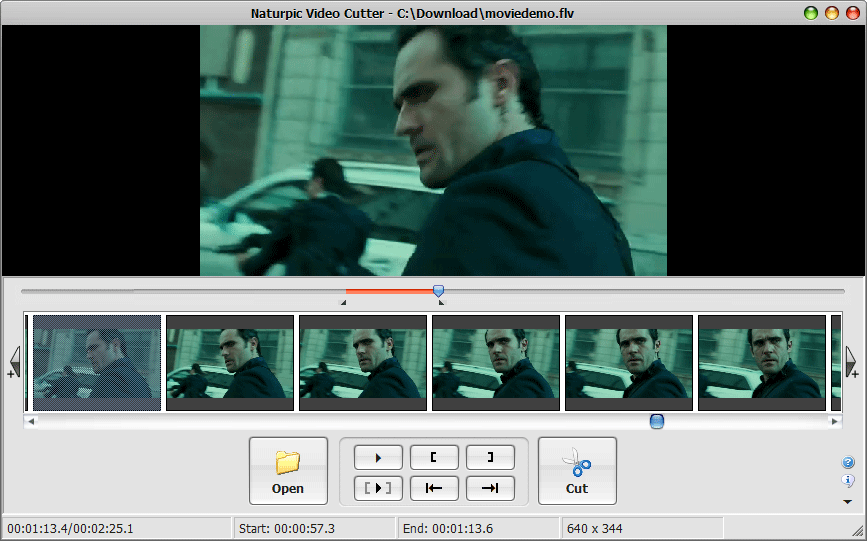Select the second thumbnail frame
The height and width of the screenshot is (541, 867).
(230, 363)
